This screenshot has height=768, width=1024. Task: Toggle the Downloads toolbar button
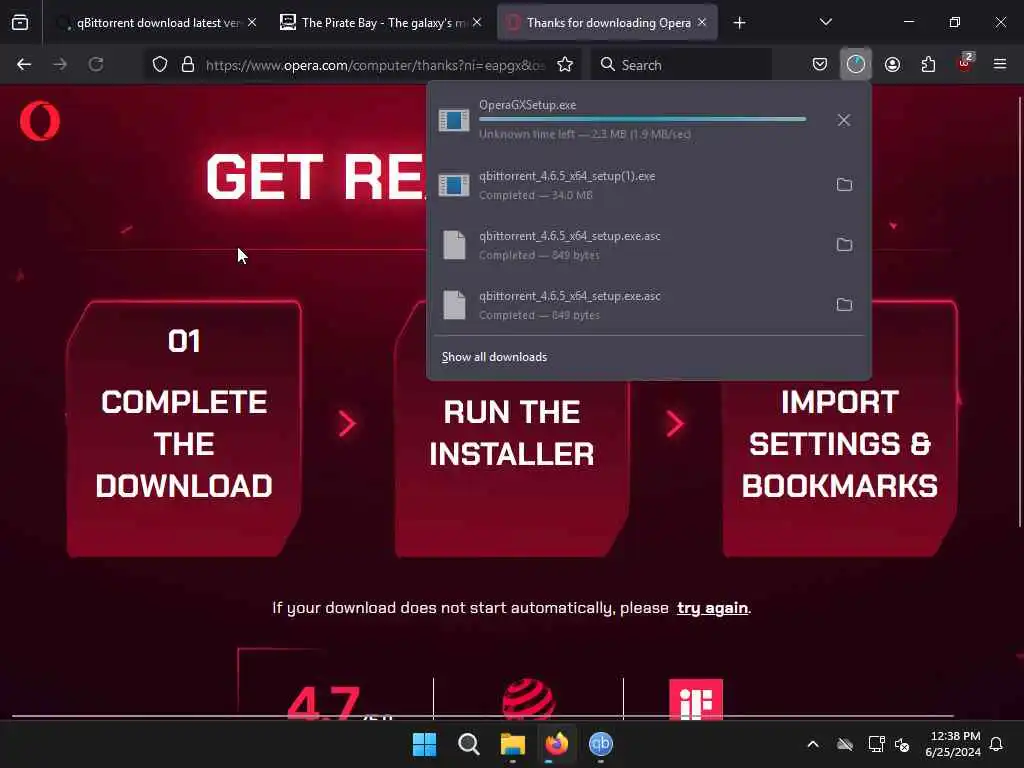(x=856, y=64)
